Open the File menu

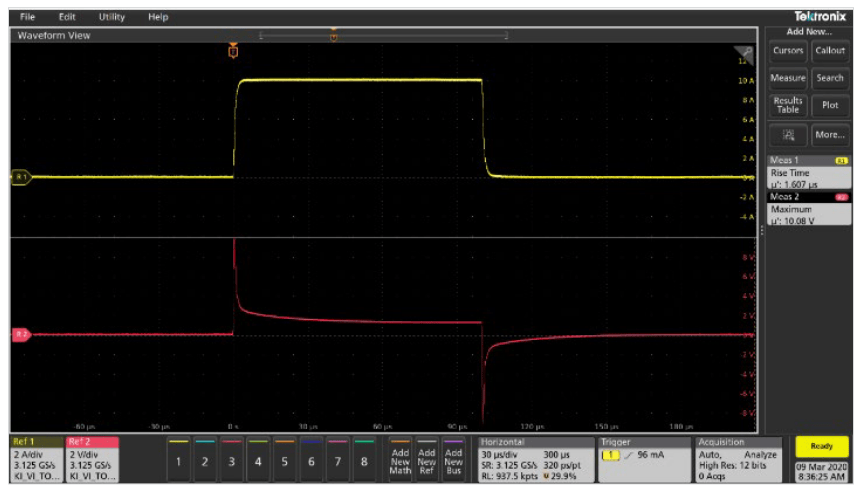27,17
